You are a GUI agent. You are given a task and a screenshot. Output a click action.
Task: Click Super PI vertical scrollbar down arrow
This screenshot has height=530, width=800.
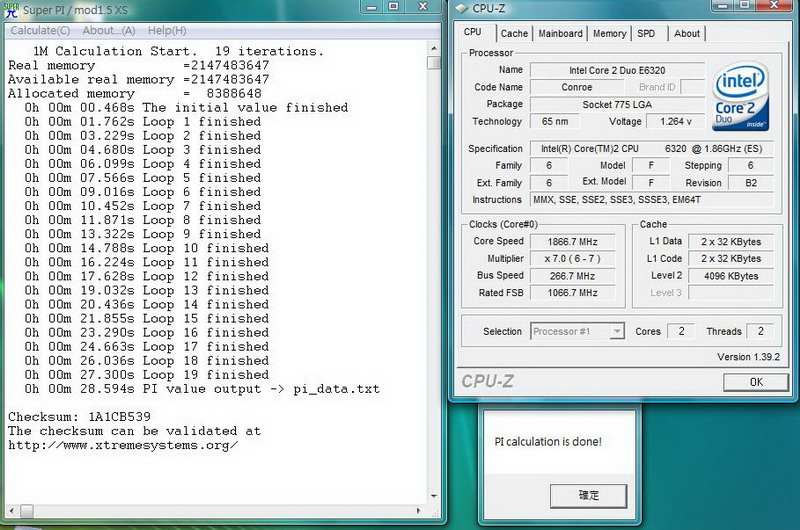click(434, 496)
